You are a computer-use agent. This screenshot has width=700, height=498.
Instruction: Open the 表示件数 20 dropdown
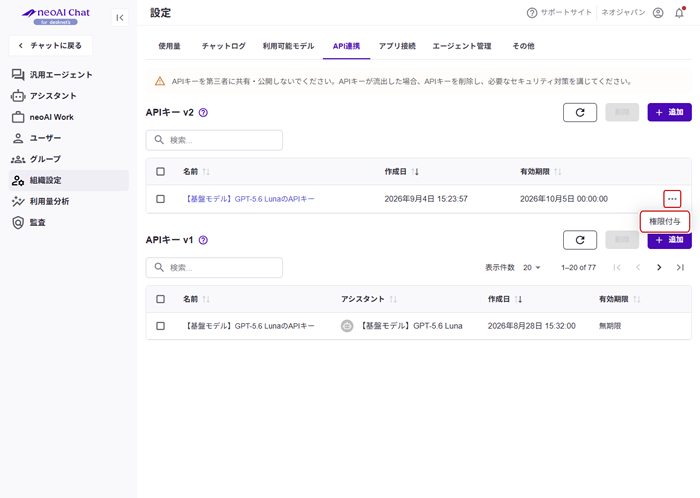[532, 268]
